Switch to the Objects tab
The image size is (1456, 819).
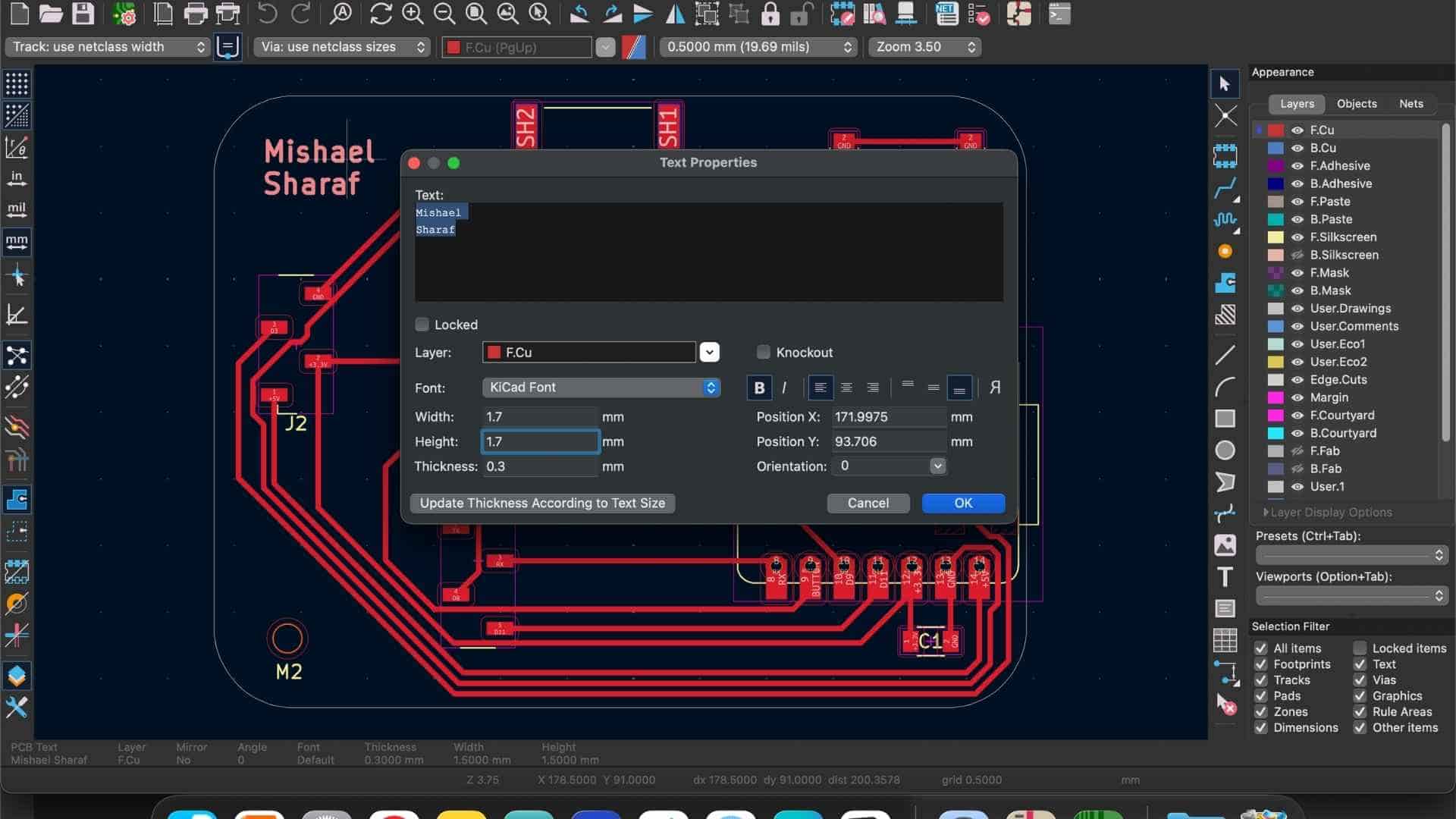click(1357, 104)
